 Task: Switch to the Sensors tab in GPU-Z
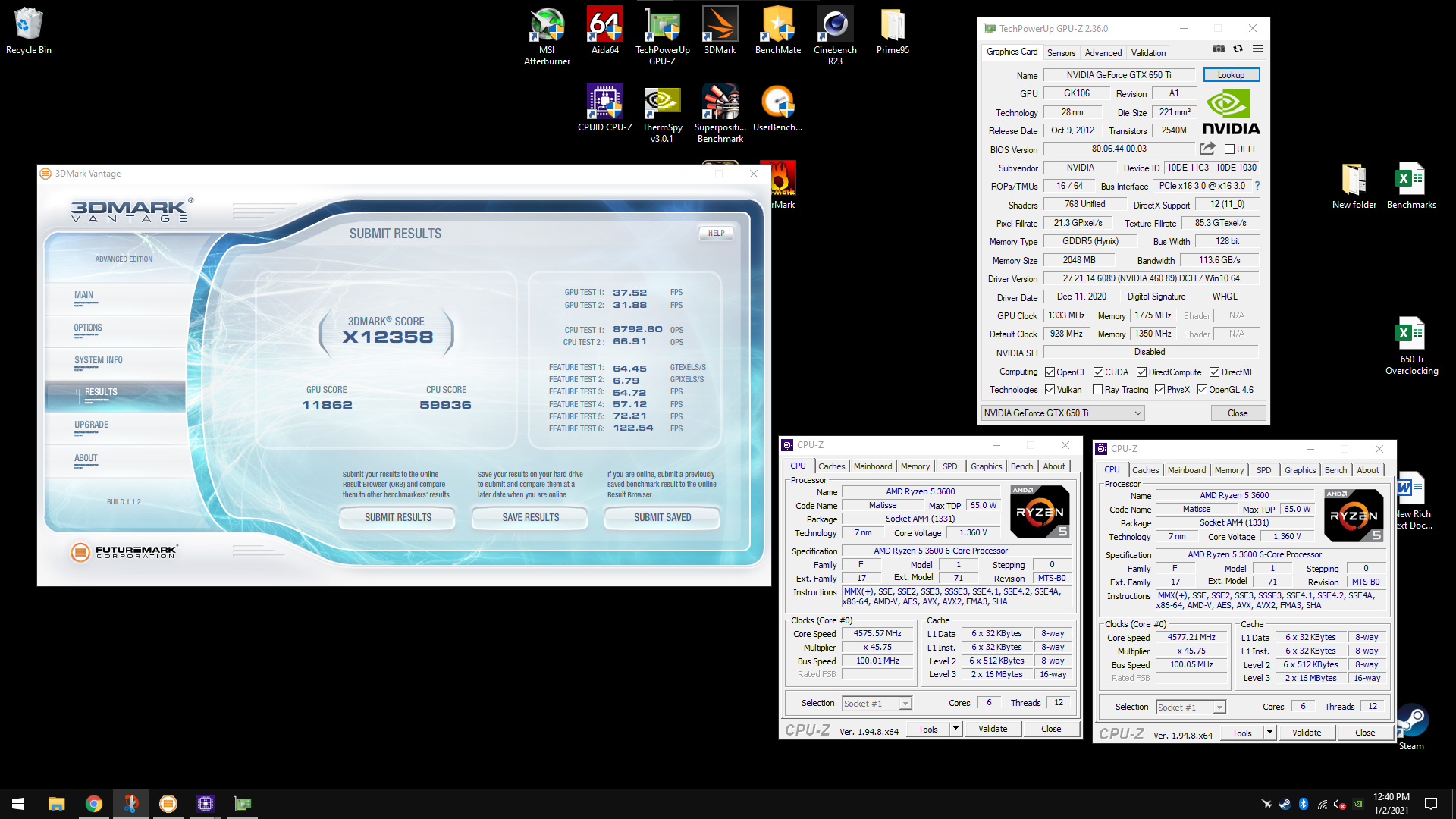[x=1061, y=53]
